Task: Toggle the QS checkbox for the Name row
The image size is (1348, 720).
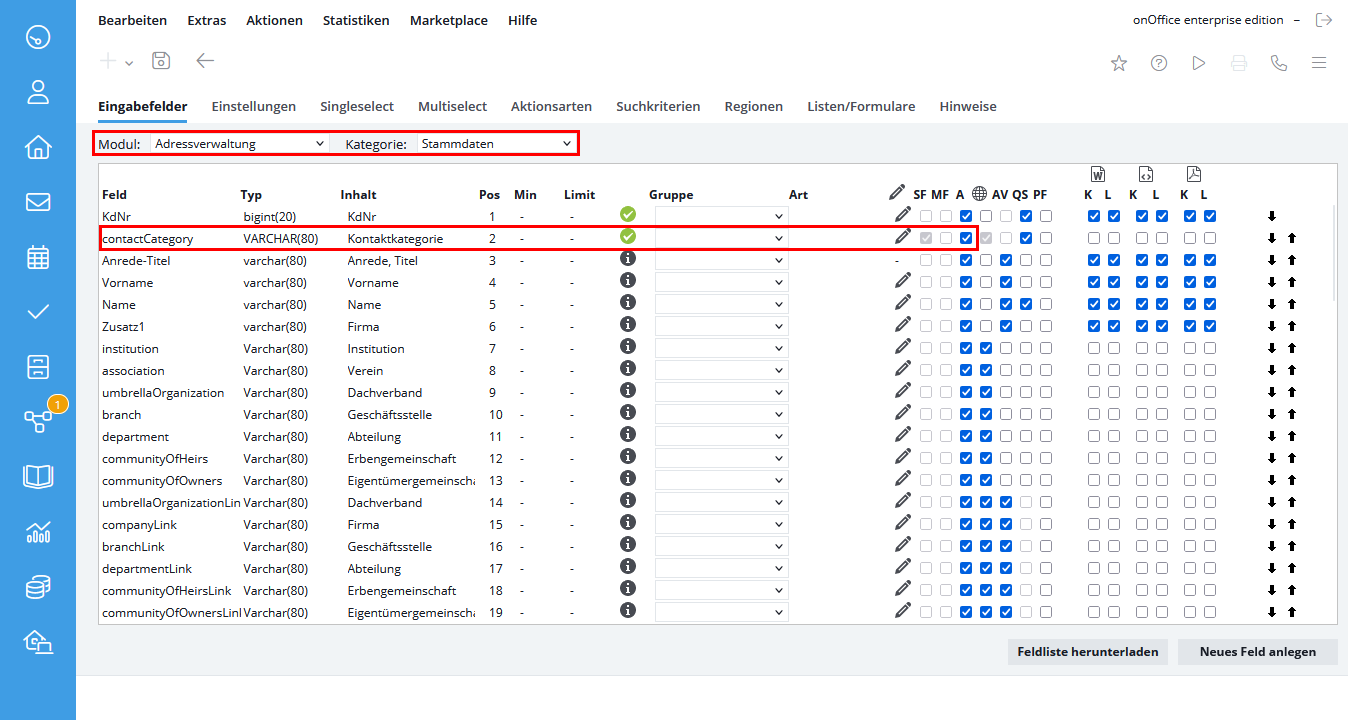Action: point(1025,304)
